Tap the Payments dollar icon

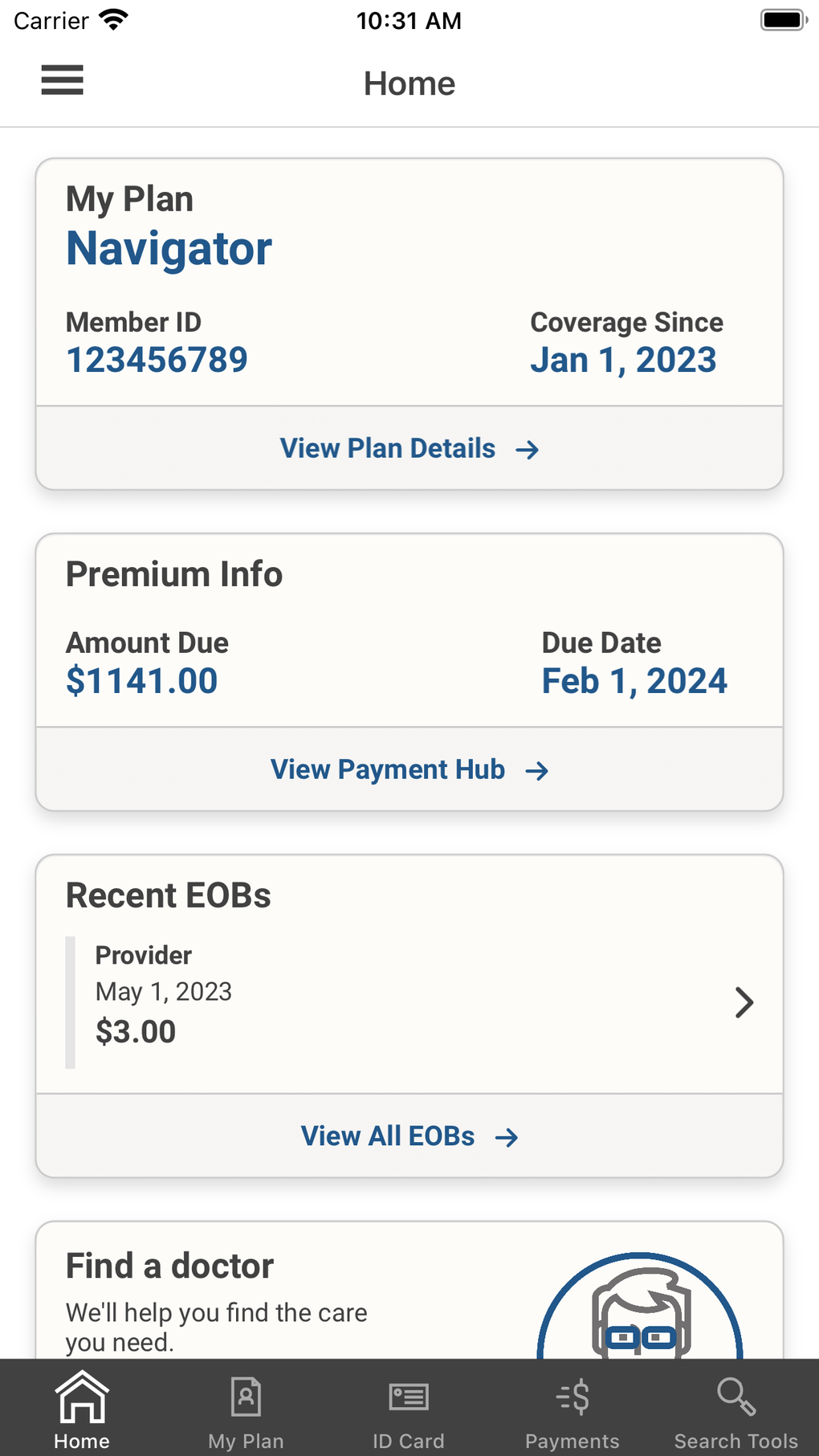point(573,1397)
